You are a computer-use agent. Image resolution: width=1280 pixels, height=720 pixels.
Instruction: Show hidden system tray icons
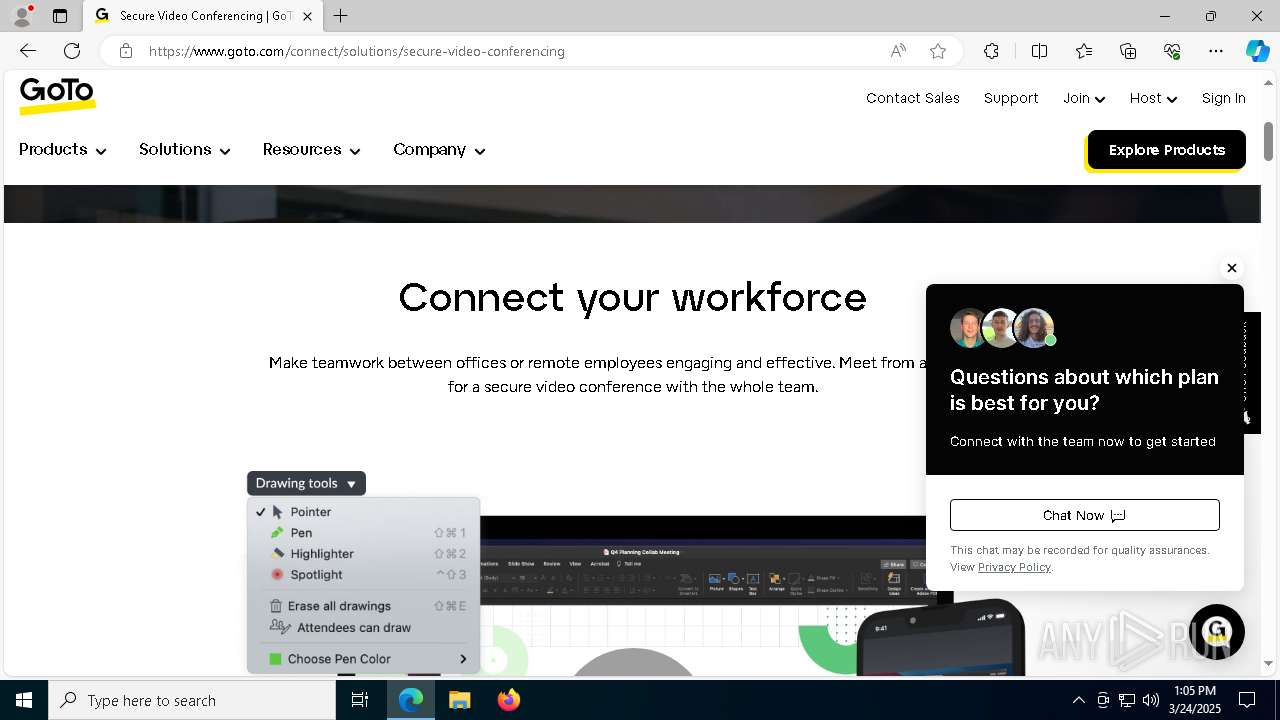pos(1078,700)
